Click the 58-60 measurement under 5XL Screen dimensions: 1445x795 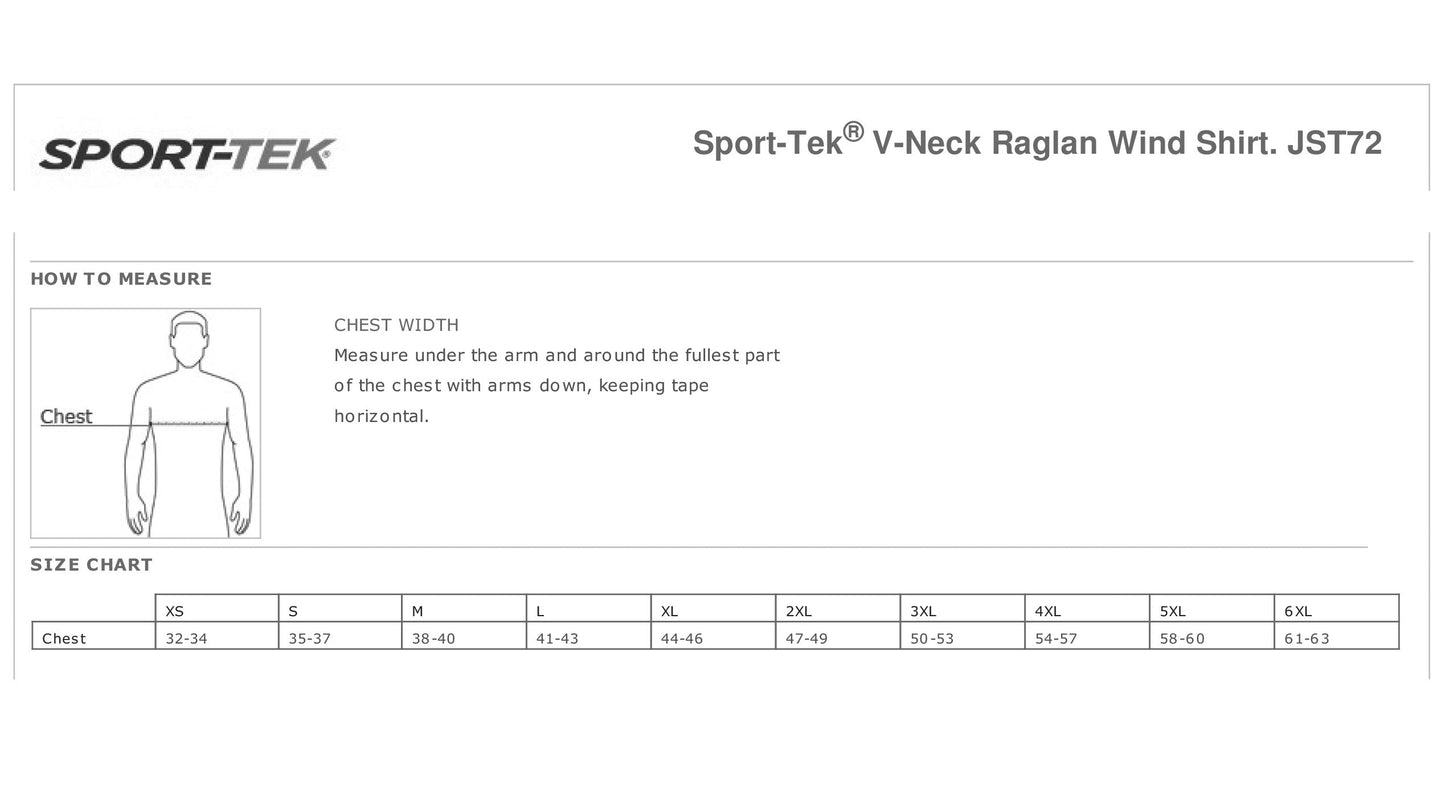tap(1181, 639)
